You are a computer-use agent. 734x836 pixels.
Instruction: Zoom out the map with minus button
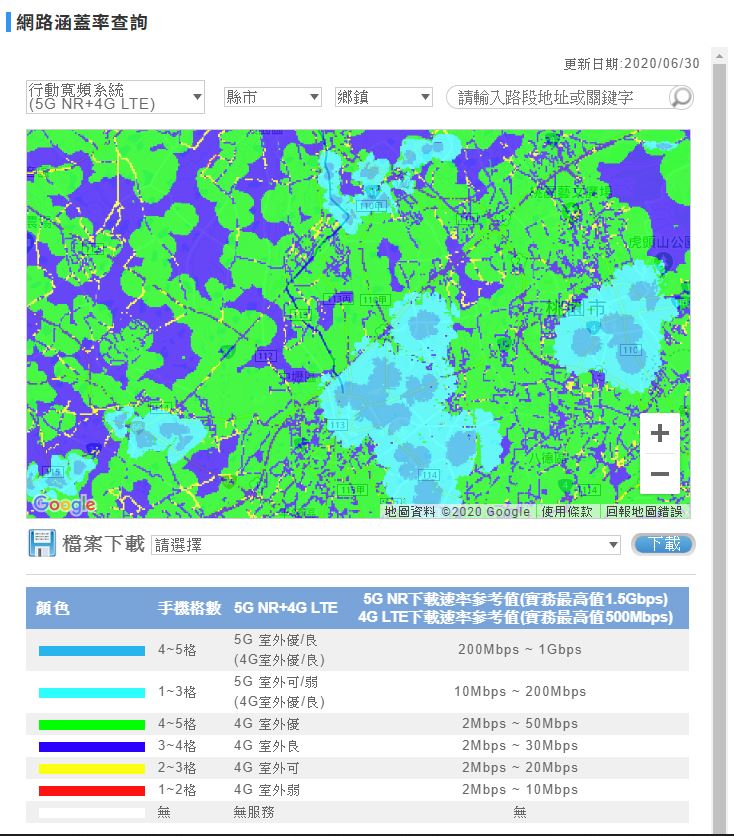point(659,473)
